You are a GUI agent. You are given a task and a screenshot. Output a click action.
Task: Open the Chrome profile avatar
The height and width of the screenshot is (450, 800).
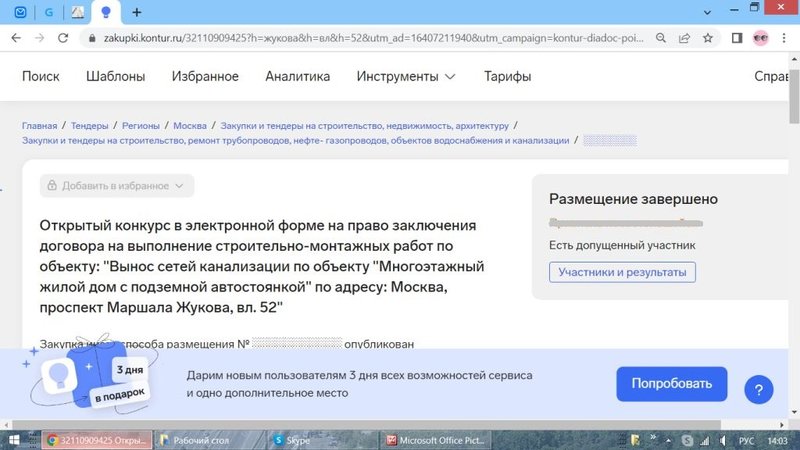(761, 38)
